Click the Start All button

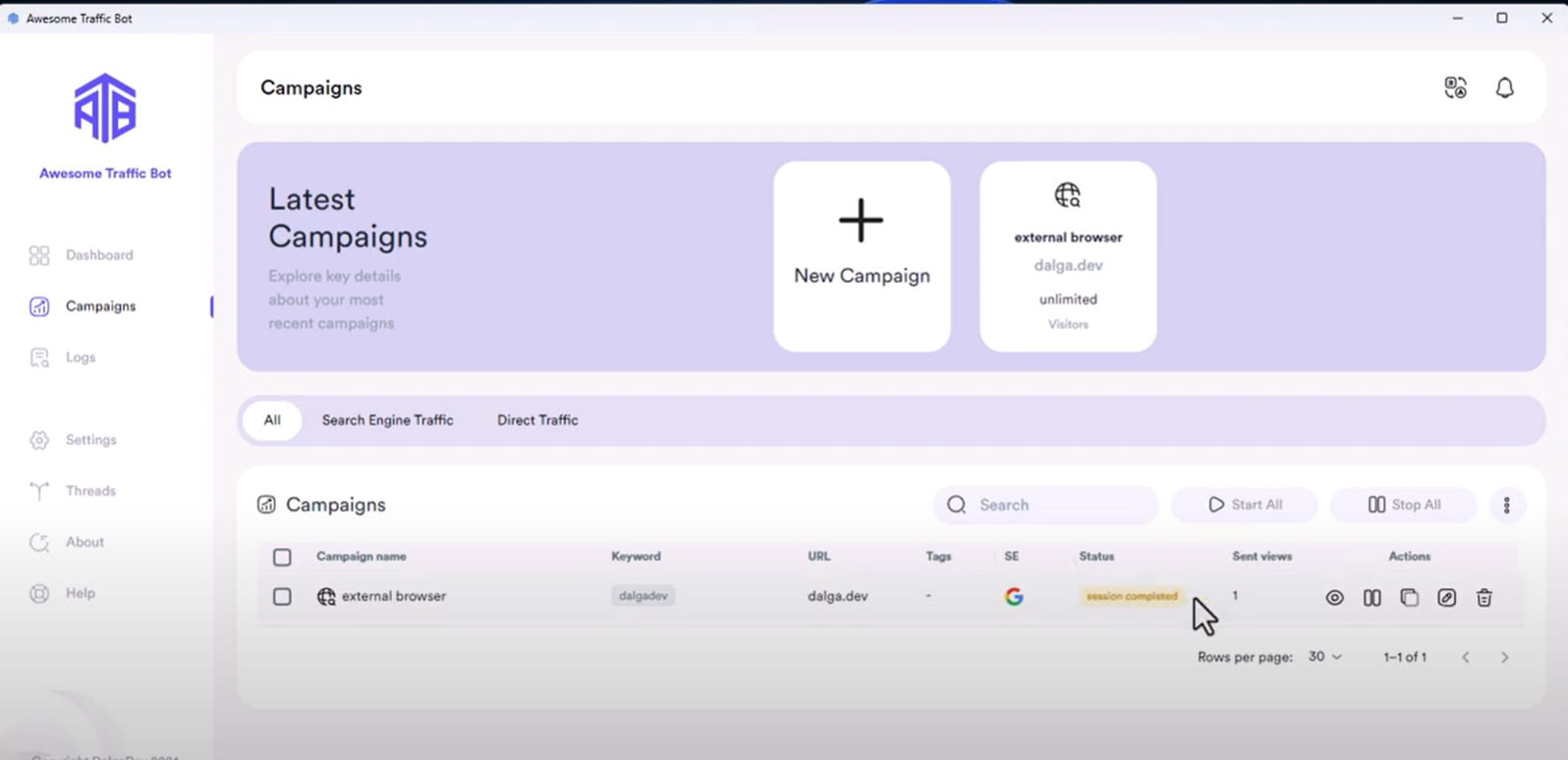pyautogui.click(x=1245, y=505)
